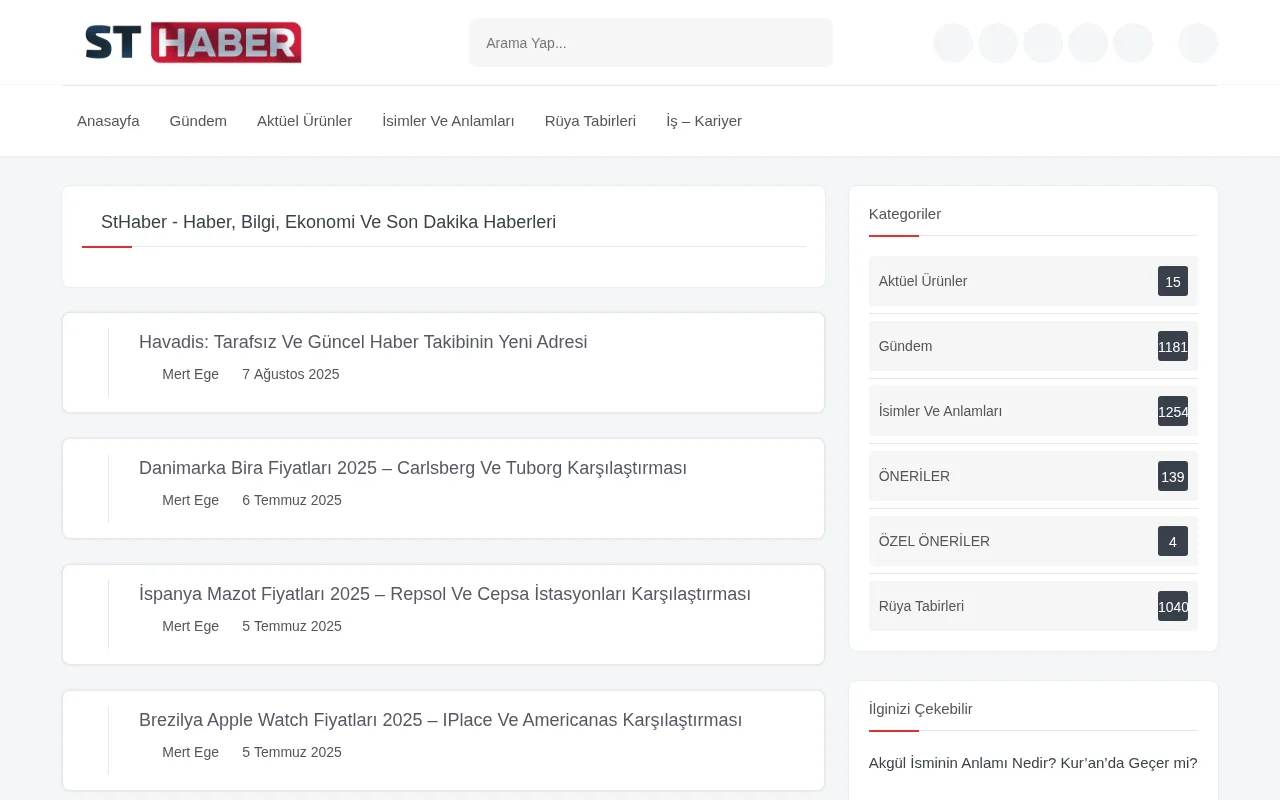
Task: Open the Akgül İsminin Anlamı article link
Action: (1033, 762)
